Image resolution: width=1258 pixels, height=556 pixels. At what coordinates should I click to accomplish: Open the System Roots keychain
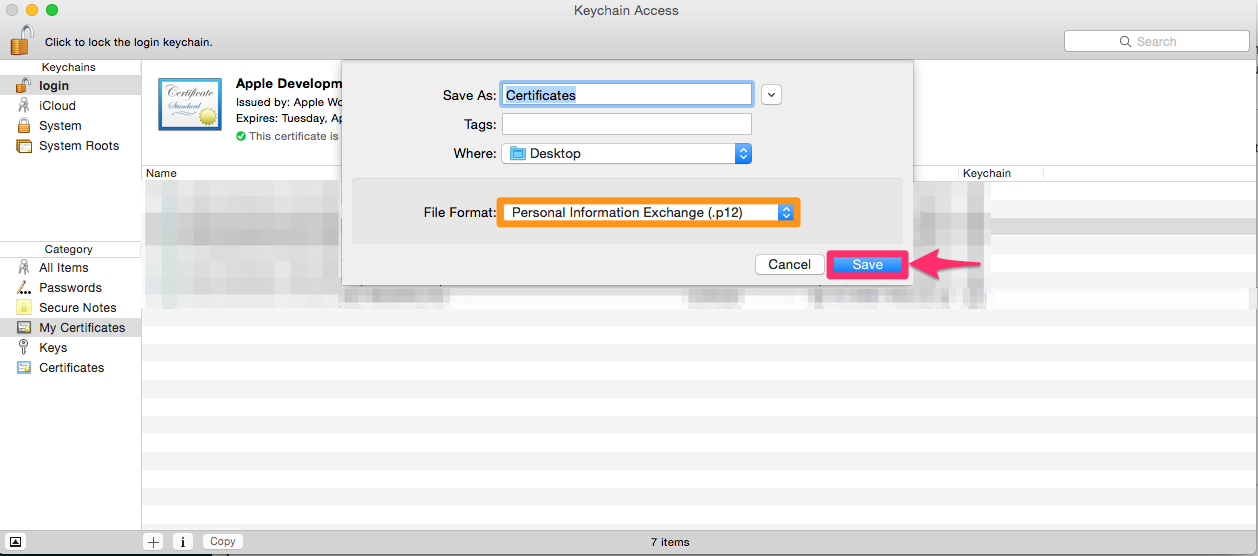[78, 146]
